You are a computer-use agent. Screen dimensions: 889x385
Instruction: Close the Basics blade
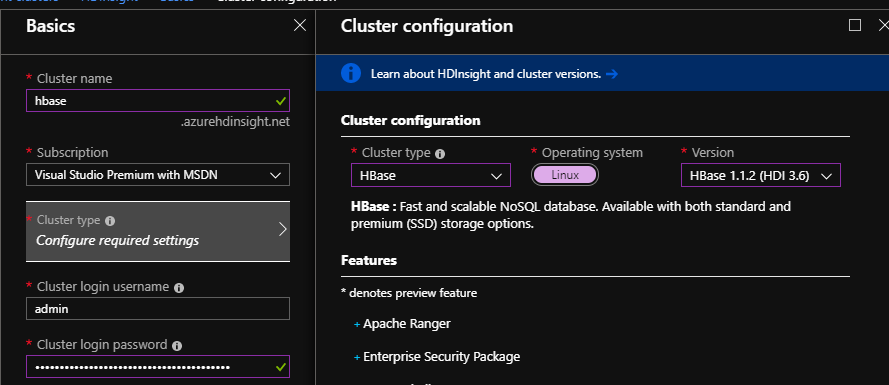tap(300, 26)
